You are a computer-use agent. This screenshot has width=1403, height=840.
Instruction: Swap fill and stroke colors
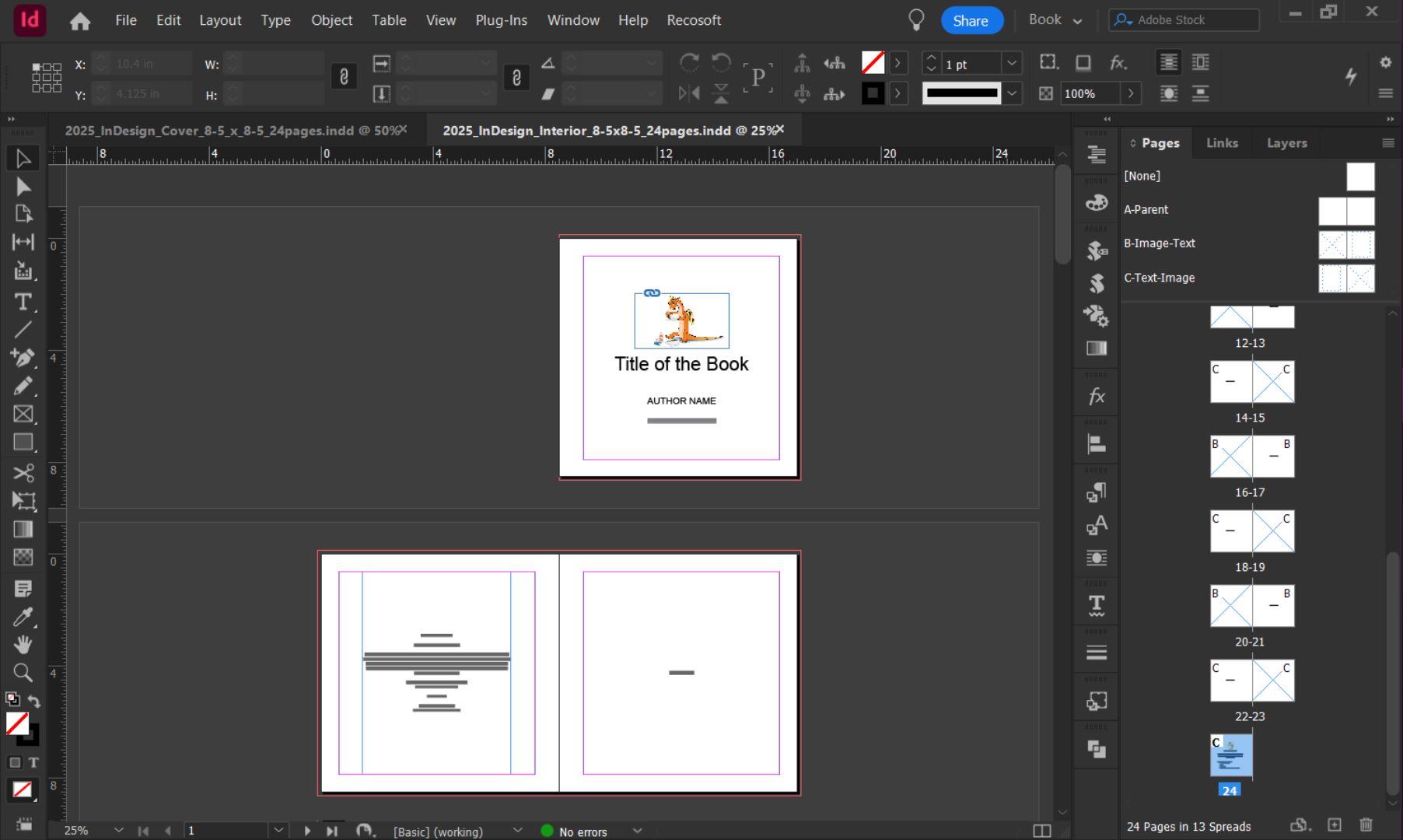34,699
